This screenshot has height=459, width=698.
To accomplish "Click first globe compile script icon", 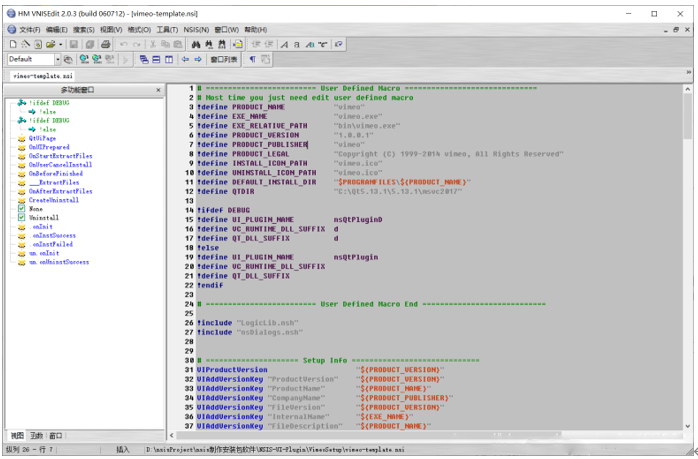I will (84, 59).
